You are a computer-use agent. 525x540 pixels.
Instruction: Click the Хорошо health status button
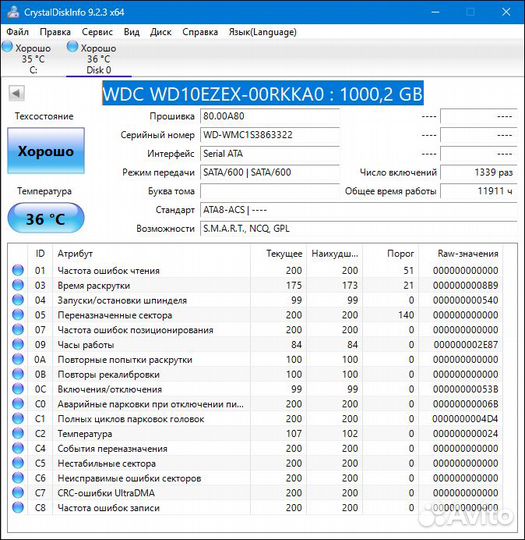46,151
